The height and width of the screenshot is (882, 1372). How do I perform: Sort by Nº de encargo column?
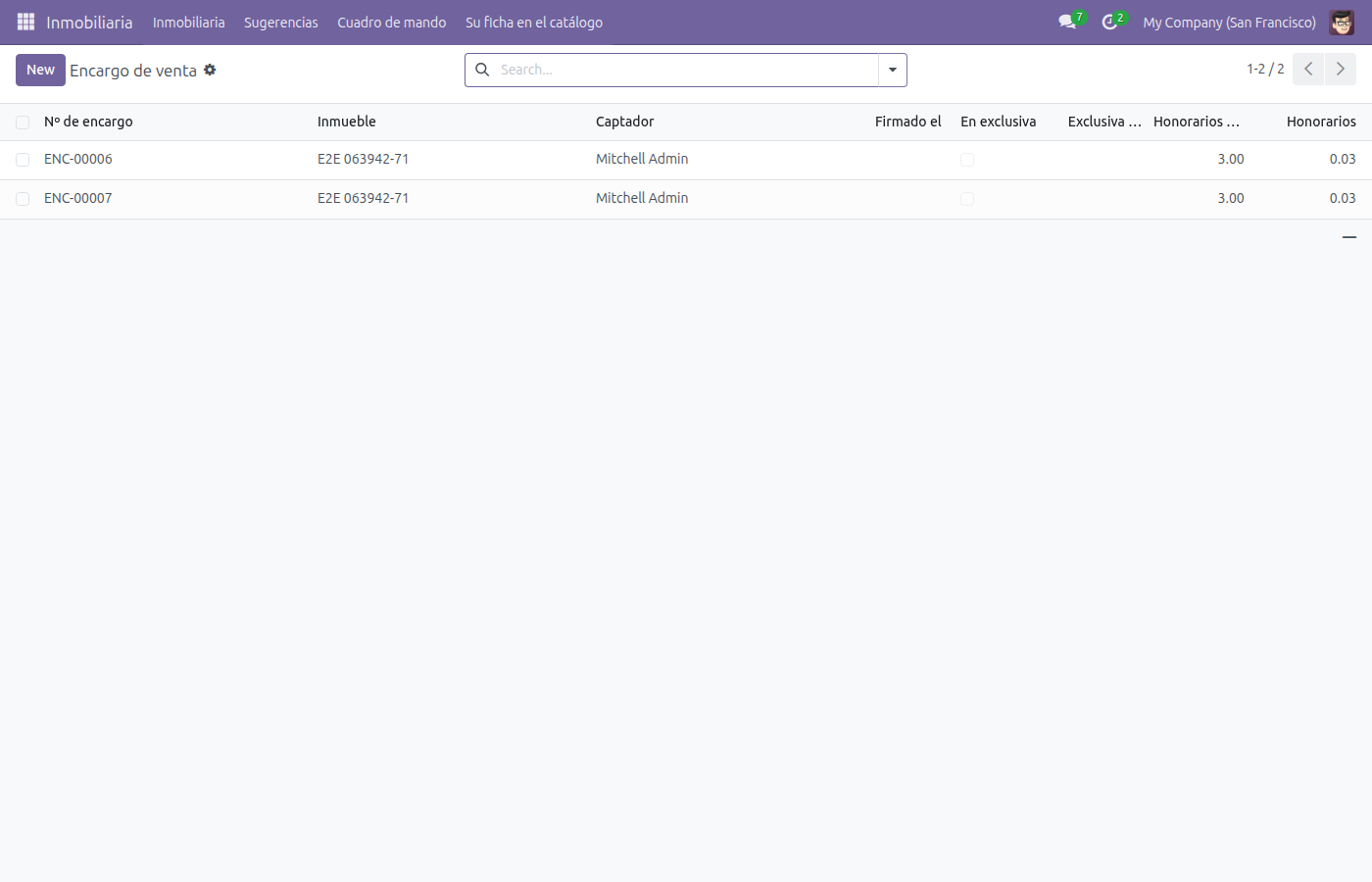pos(88,122)
